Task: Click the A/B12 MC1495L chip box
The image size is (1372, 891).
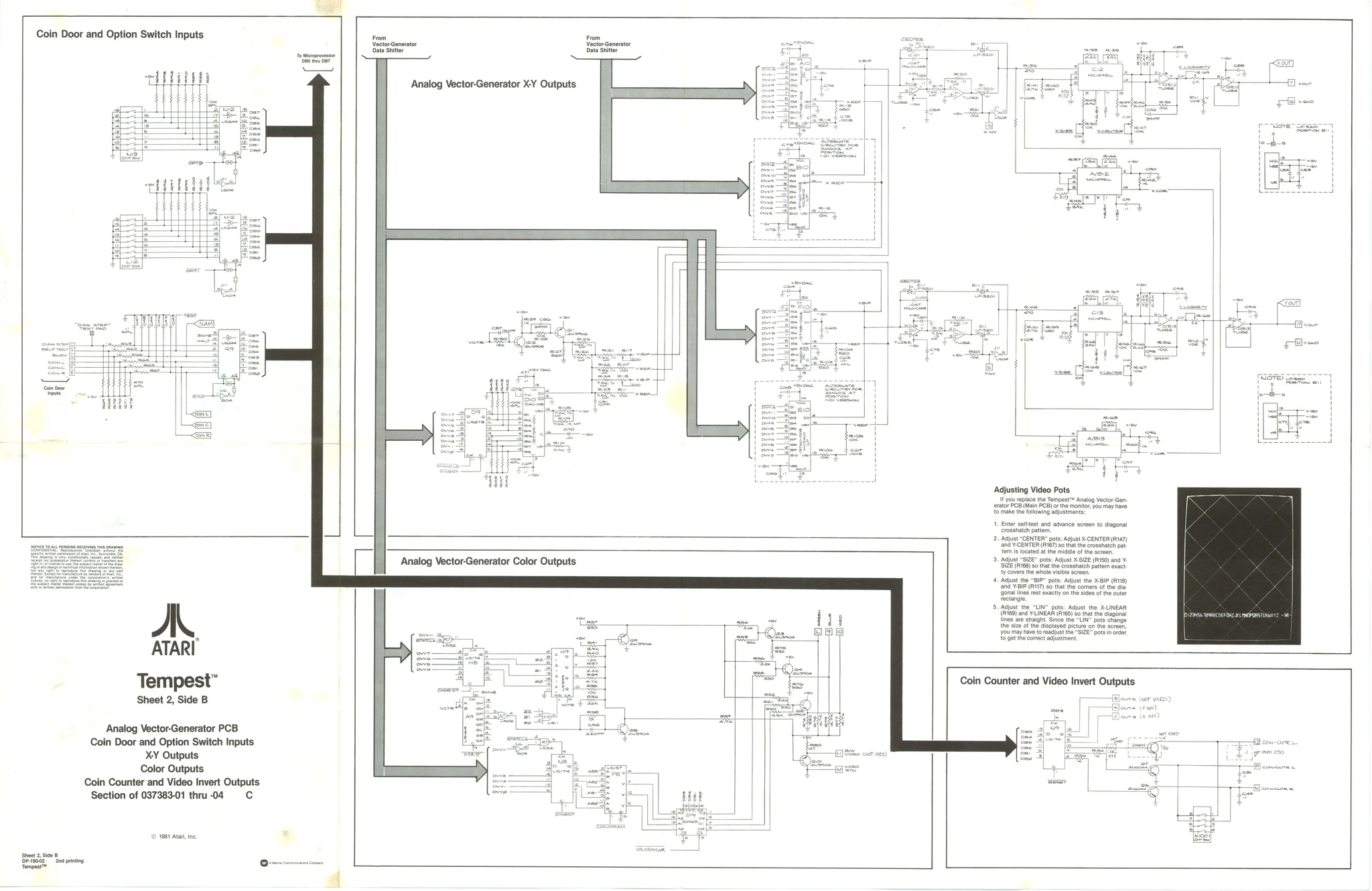Action: coord(1100,182)
